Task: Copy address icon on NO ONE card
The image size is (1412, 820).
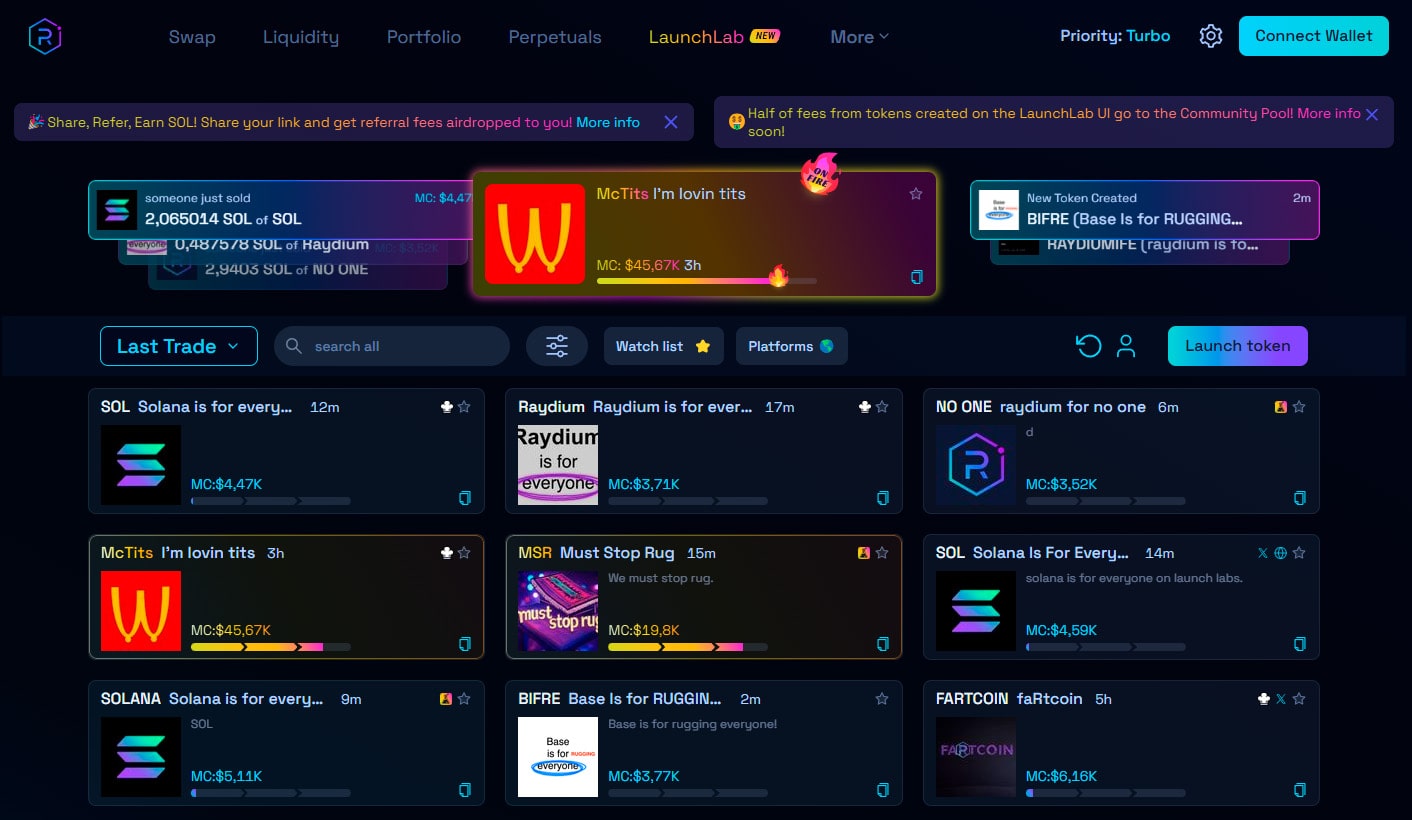Action: pyautogui.click(x=1299, y=498)
